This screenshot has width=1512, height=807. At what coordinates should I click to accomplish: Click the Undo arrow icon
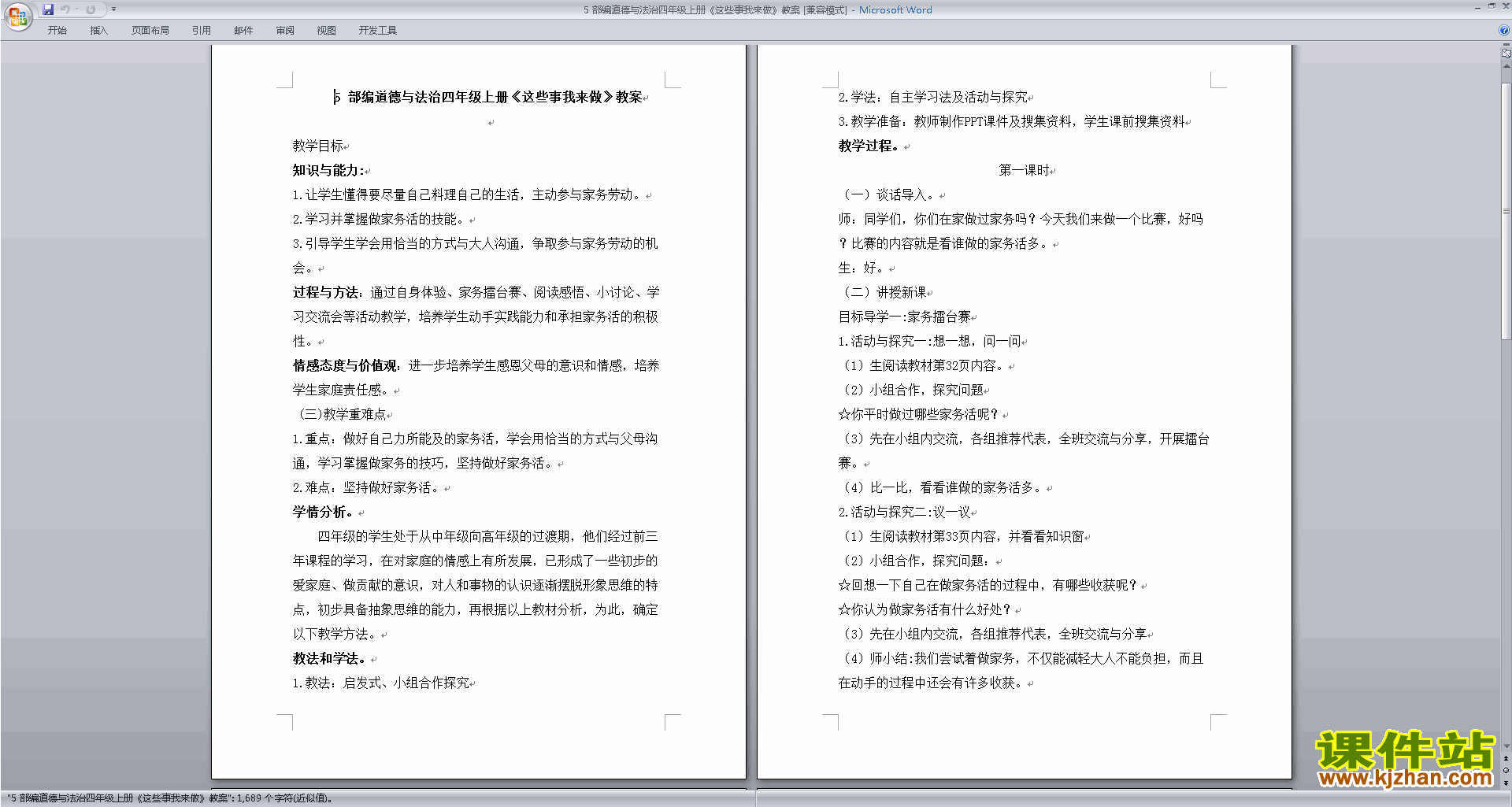(65, 9)
